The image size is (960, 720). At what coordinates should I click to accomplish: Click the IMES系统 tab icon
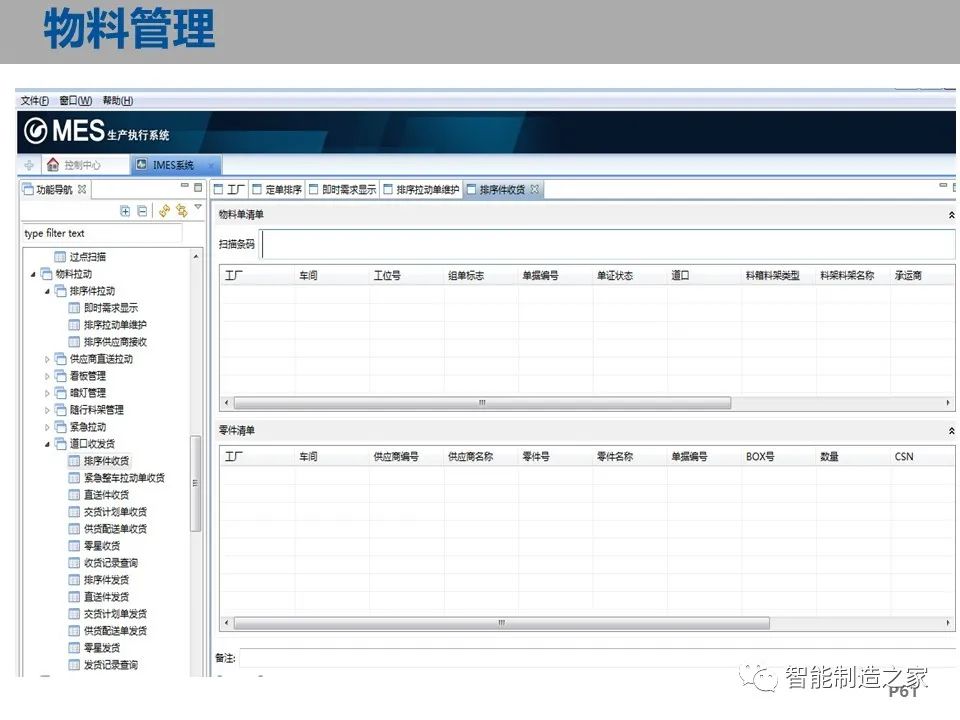[x=141, y=164]
